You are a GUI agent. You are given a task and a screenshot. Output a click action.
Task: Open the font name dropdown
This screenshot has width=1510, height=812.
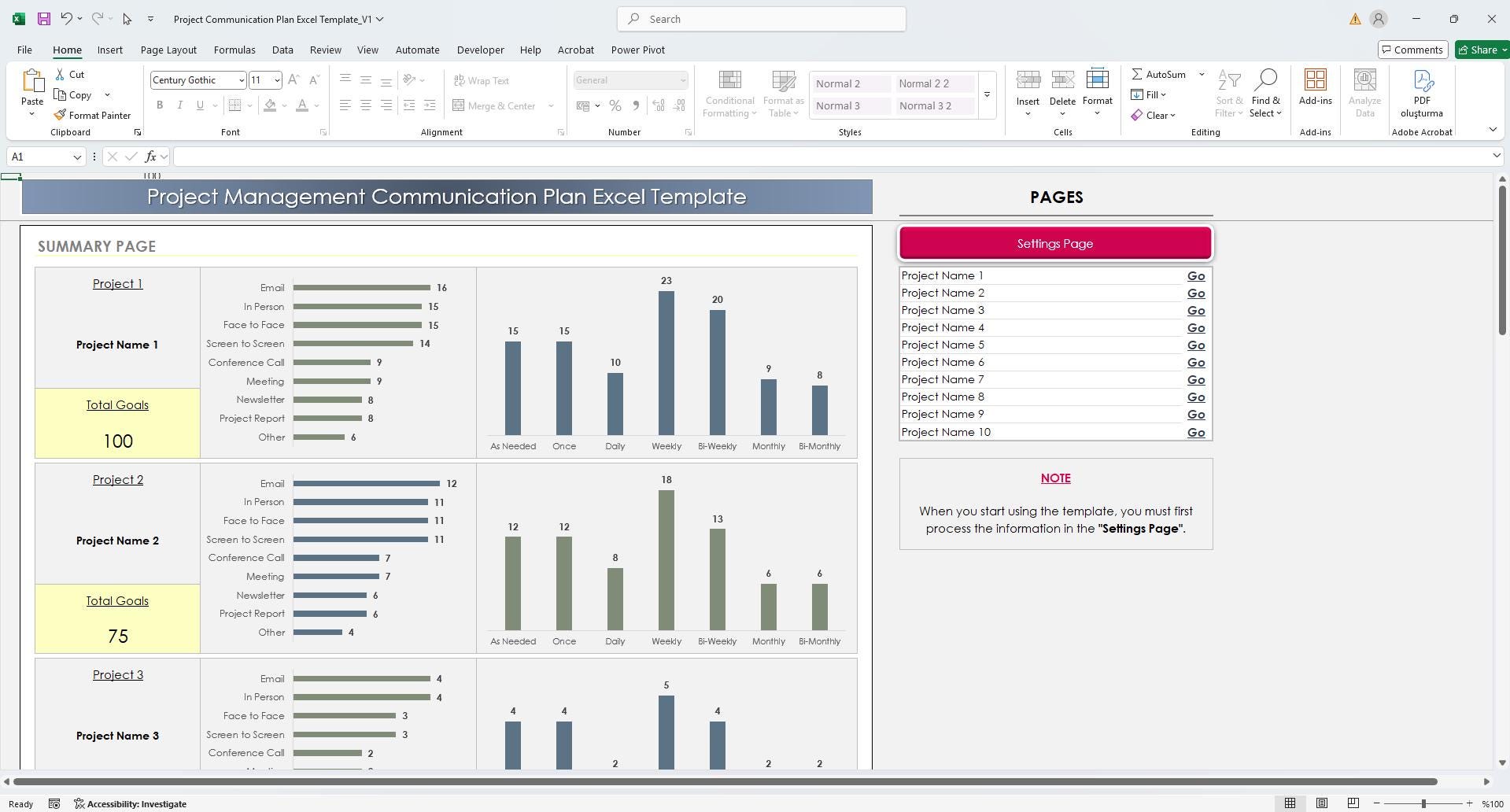pos(241,80)
